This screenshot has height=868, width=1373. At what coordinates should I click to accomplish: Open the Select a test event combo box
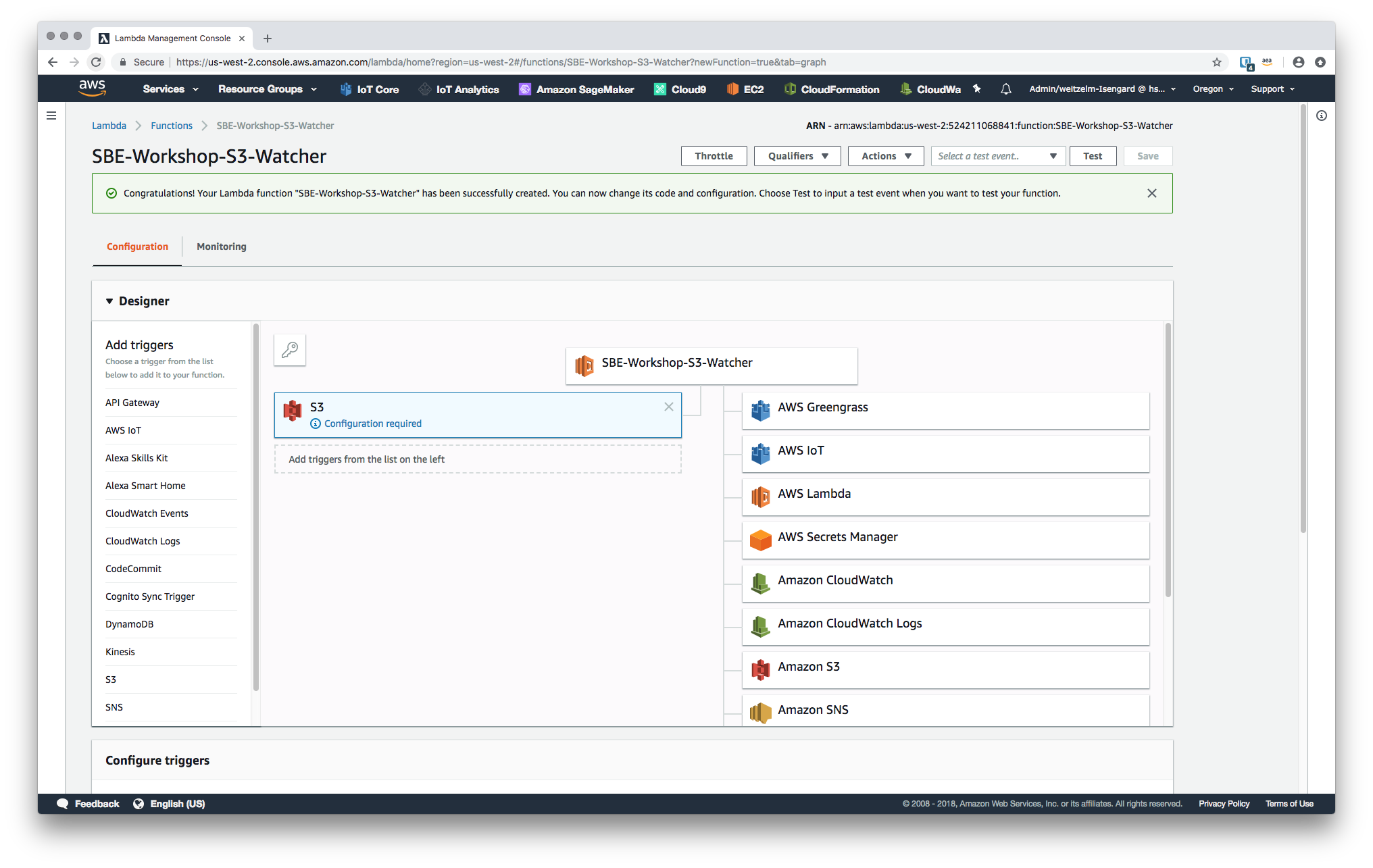tap(998, 156)
